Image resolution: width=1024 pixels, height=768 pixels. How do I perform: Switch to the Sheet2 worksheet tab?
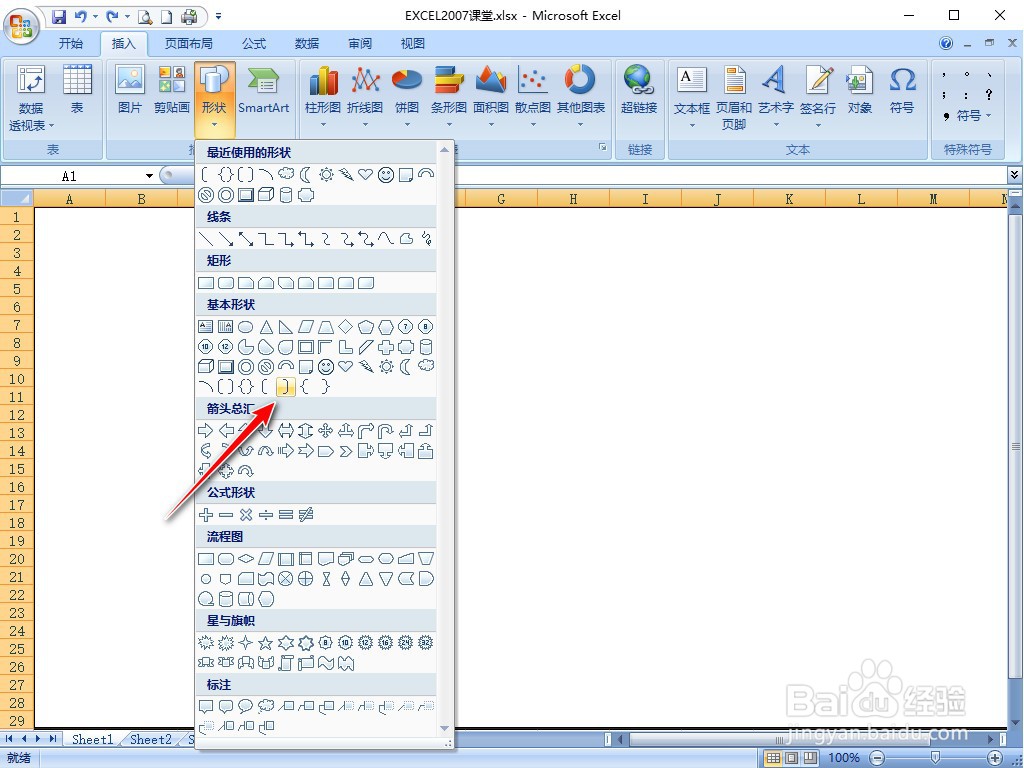(x=151, y=739)
